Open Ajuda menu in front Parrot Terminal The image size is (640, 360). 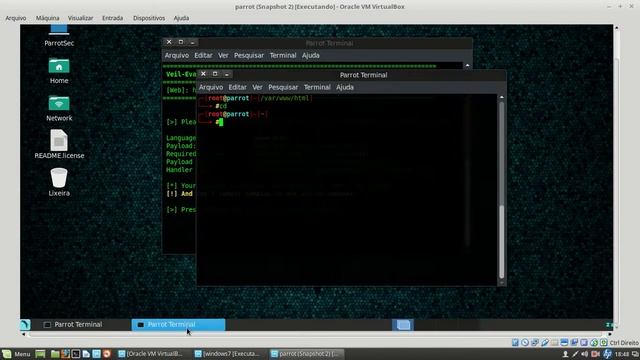pyautogui.click(x=345, y=87)
